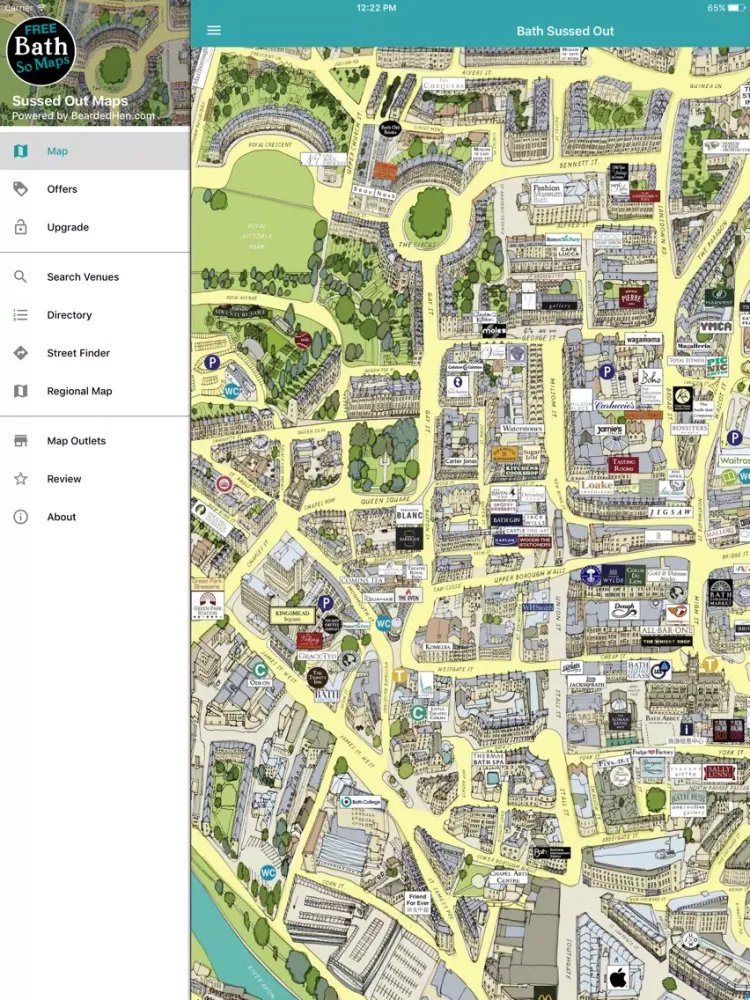Tap the parking marker beside Boho
Viewport: 750px width, 1000px height.
pos(607,371)
